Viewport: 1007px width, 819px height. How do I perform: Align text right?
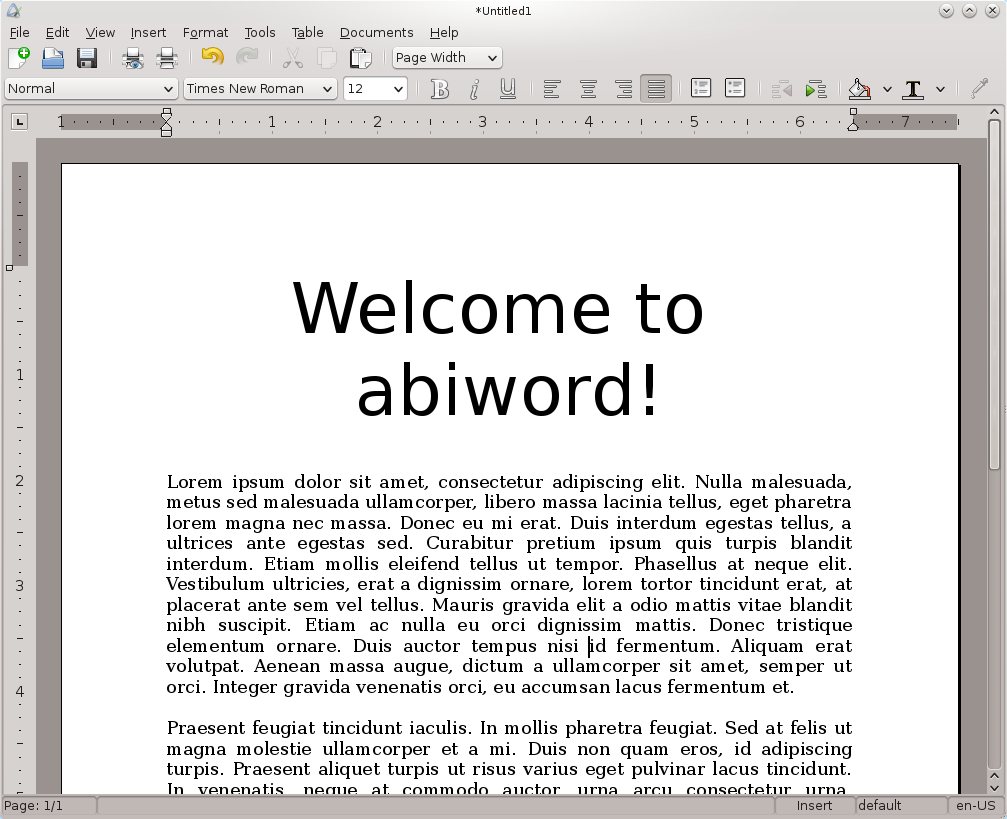(622, 89)
